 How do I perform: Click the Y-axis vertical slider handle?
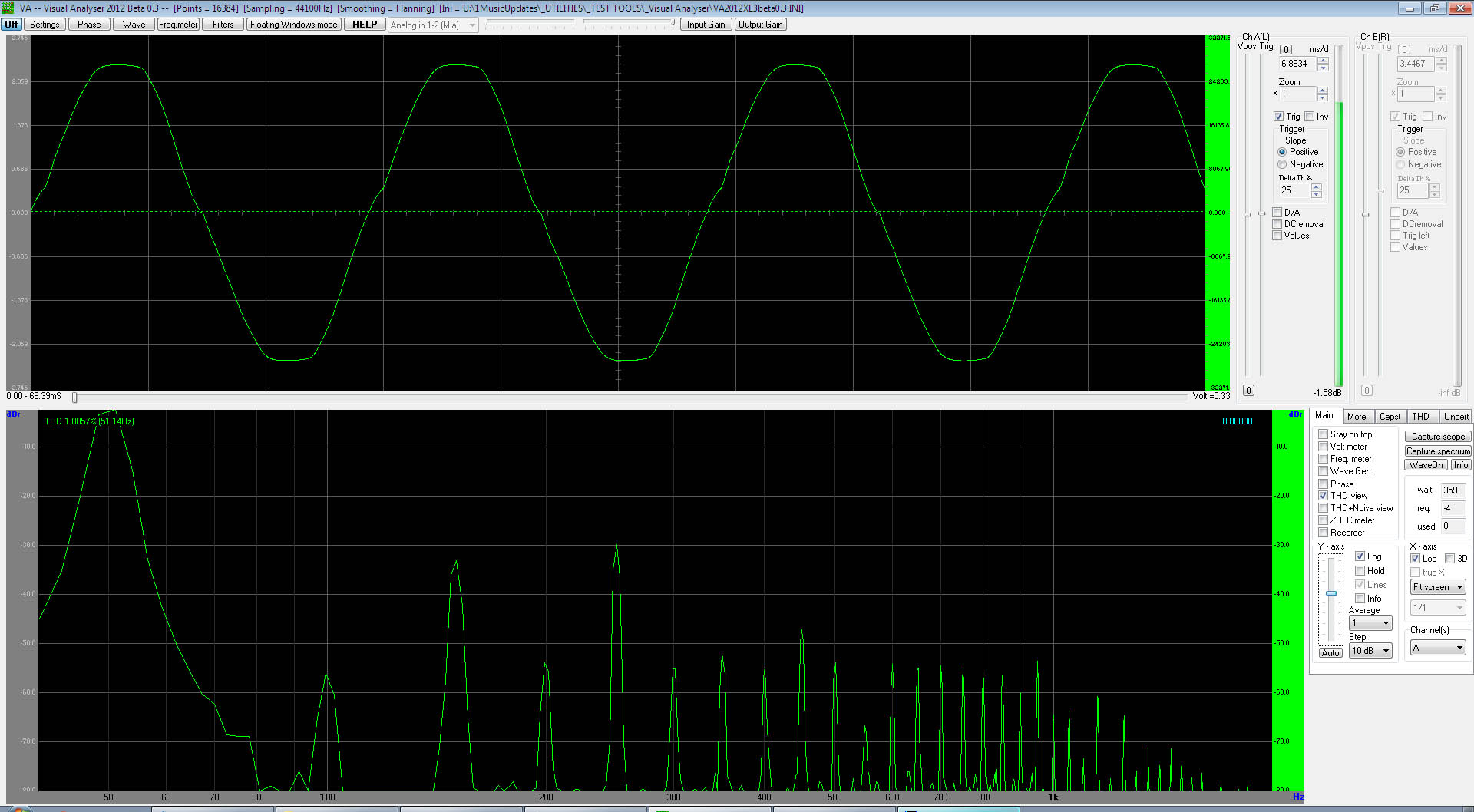tap(1331, 593)
